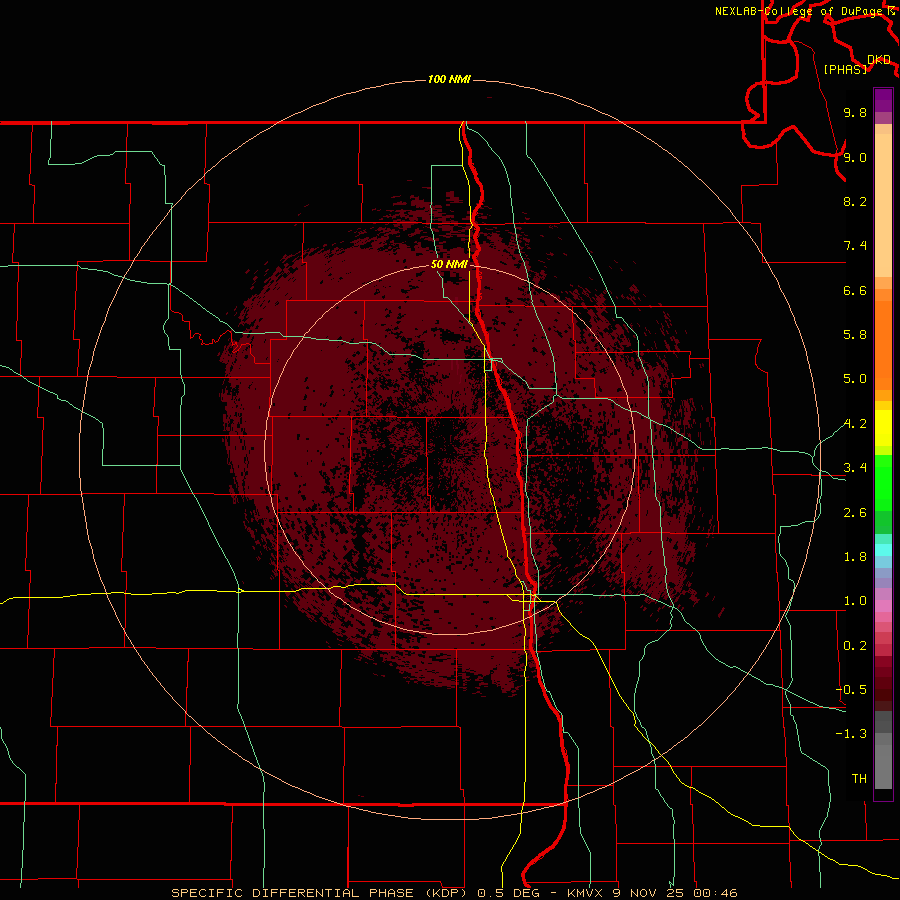
Task: Click the 0.2 value on the color scale
Action: 855,646
